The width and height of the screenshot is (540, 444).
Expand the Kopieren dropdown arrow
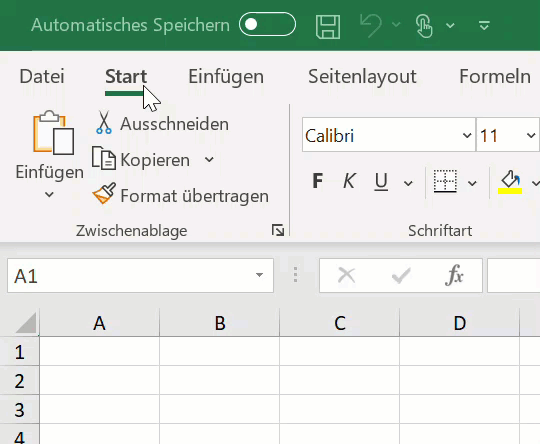pyautogui.click(x=209, y=160)
